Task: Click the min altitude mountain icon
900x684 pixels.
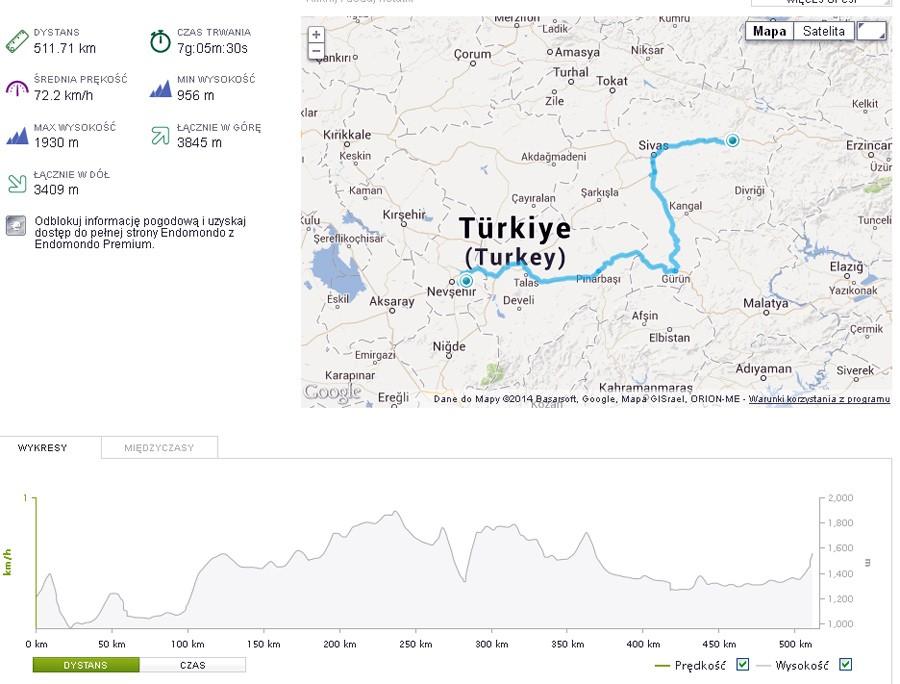Action: point(160,88)
